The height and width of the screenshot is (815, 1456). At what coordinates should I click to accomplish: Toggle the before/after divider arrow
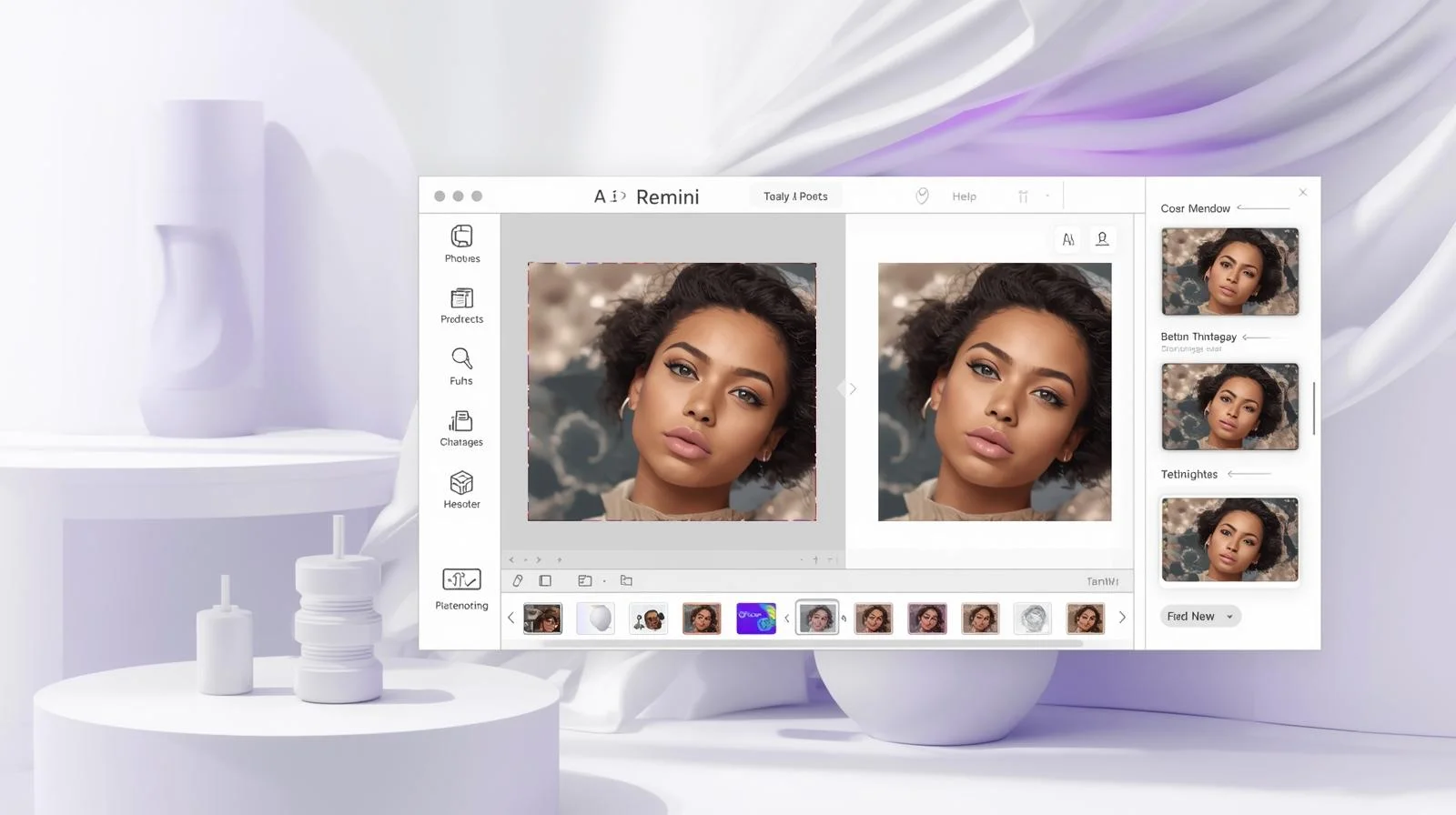(x=852, y=389)
